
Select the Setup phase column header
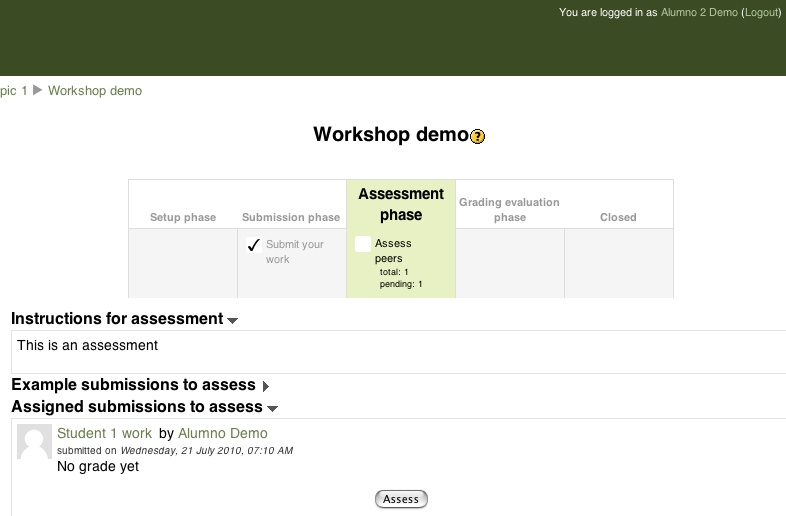point(183,217)
